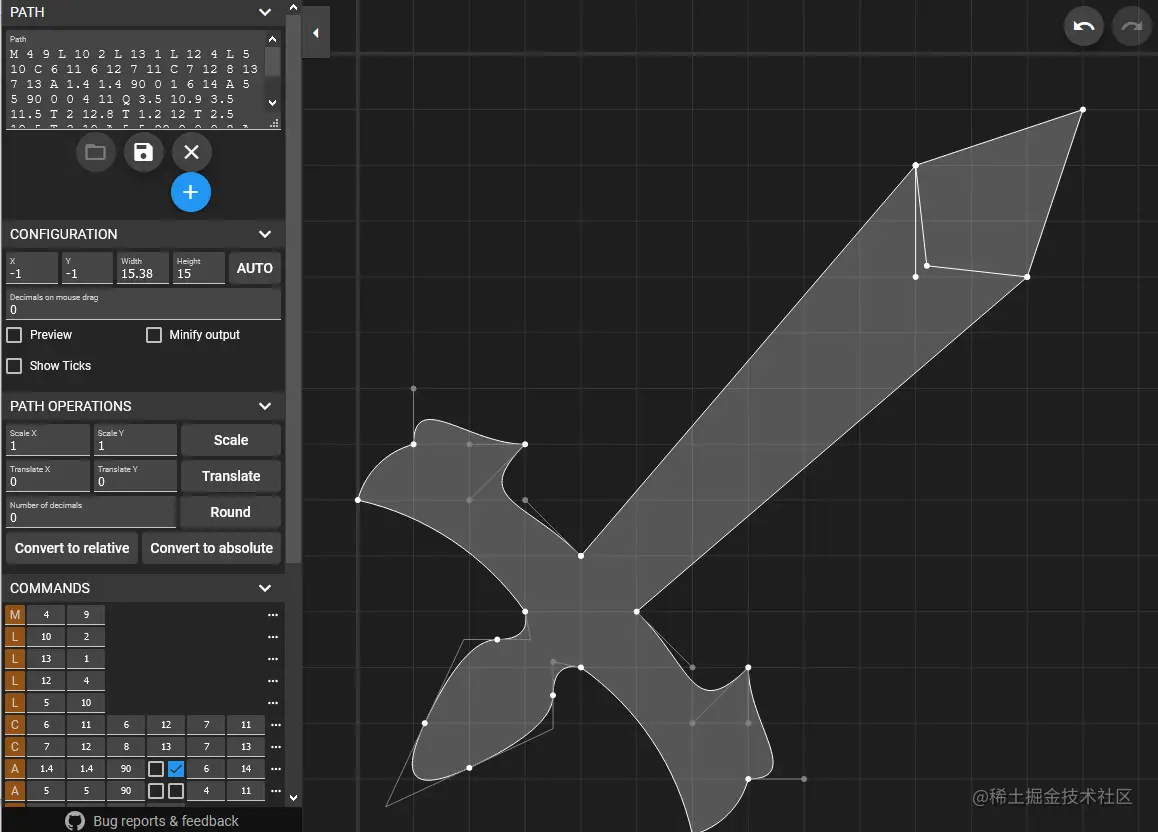Click Convert to relative
Image resolution: width=1158 pixels, height=832 pixels.
pos(72,549)
